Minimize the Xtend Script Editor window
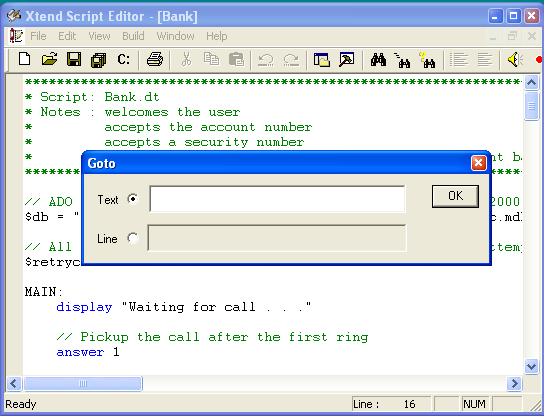Viewport: 548px width, 418px height. coord(495,16)
